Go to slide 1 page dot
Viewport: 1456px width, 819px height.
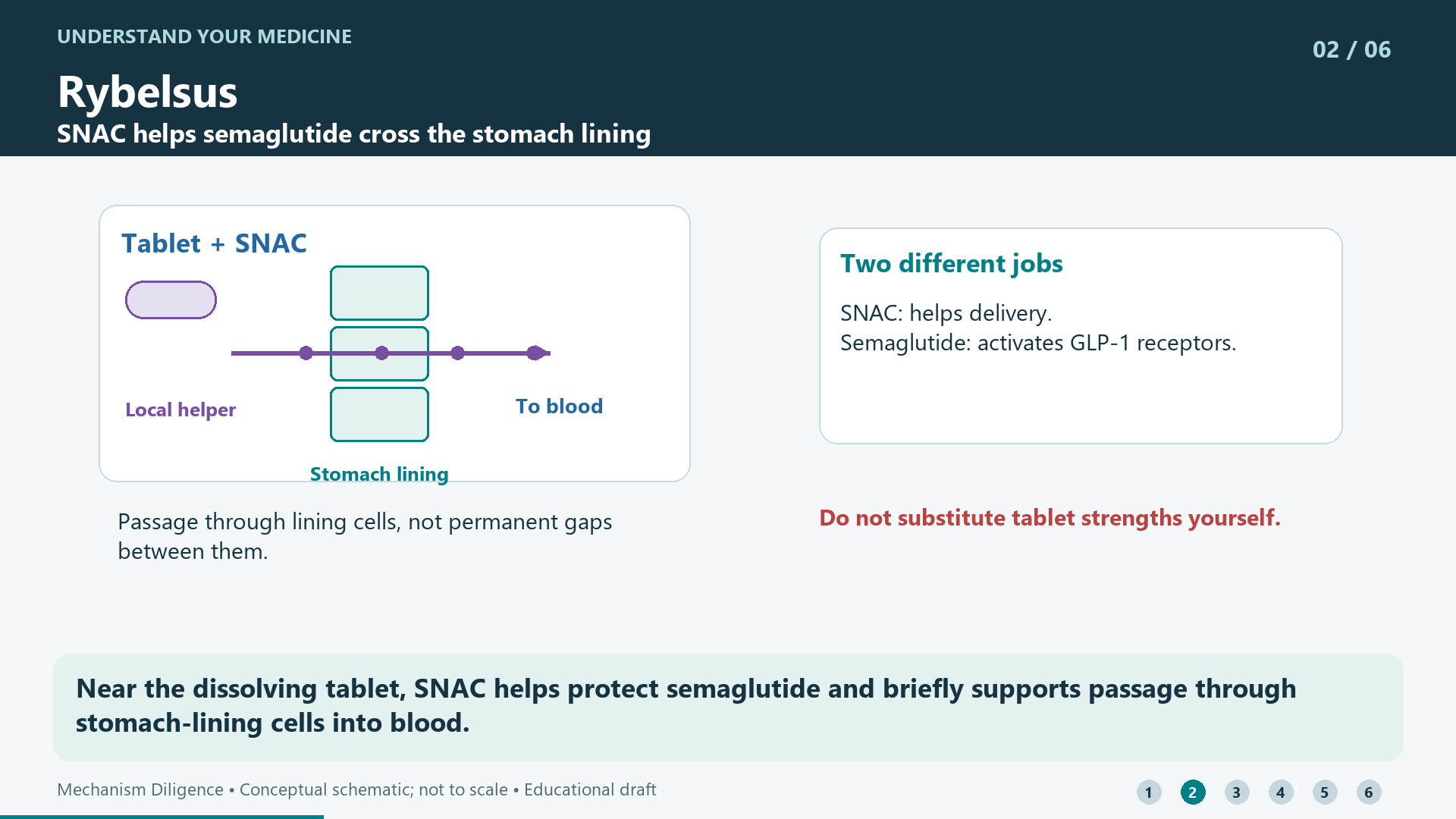point(1149,792)
